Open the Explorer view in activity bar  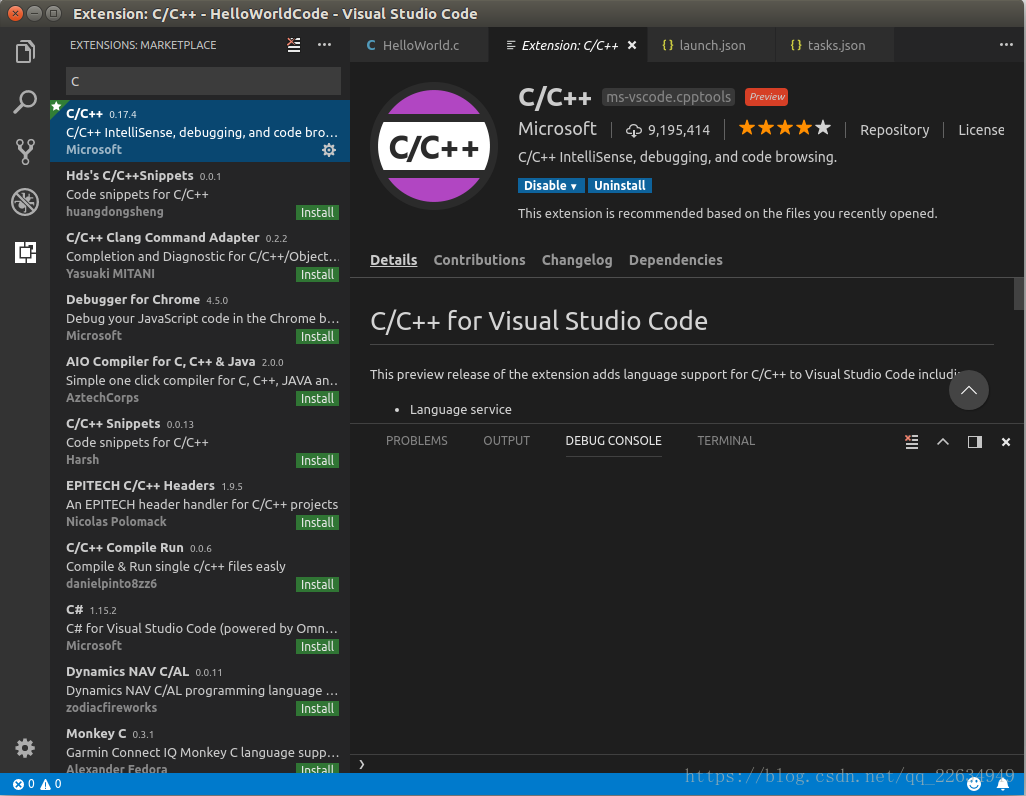coord(25,52)
